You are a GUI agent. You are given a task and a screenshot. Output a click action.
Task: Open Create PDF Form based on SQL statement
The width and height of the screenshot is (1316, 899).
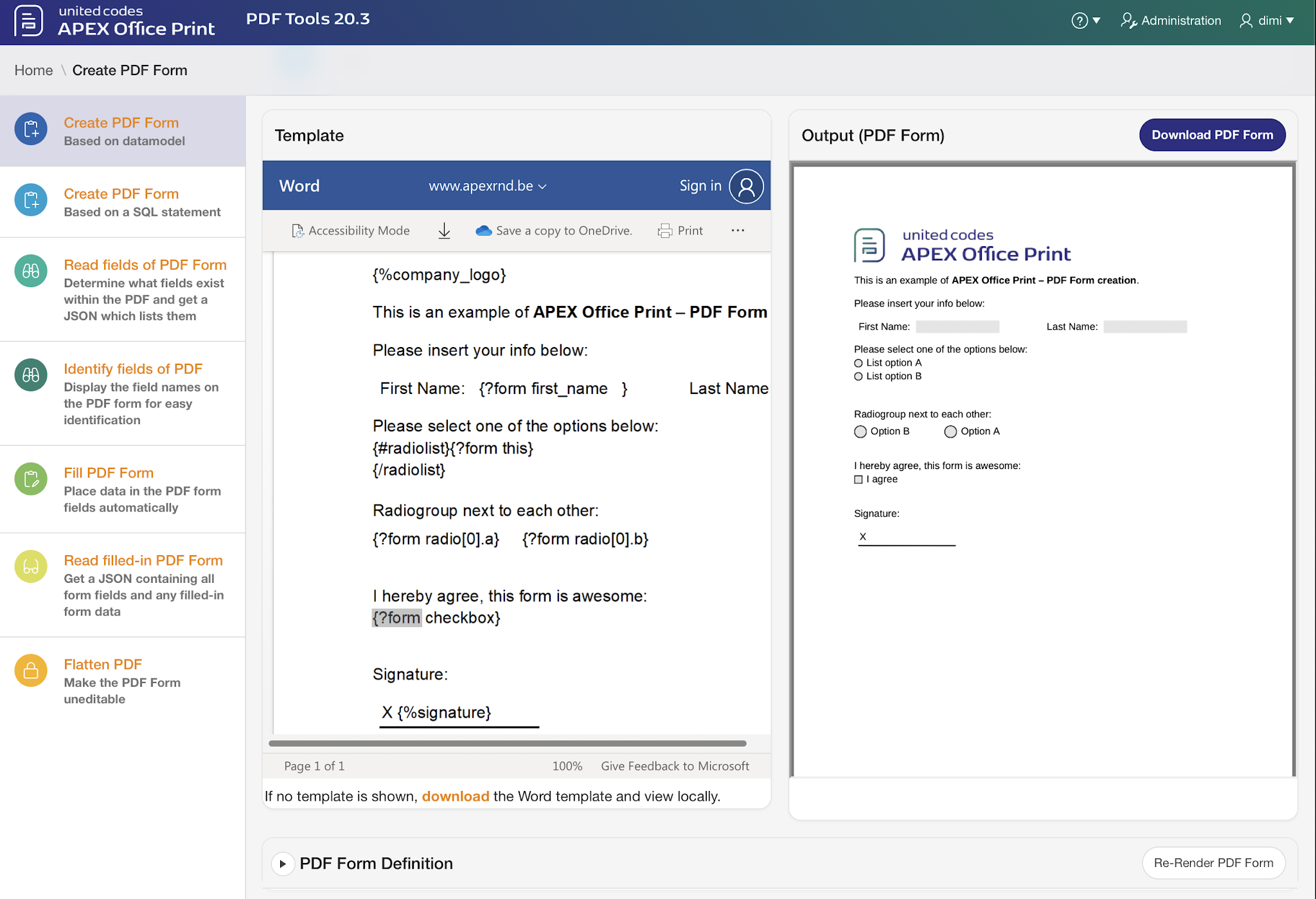point(121,194)
